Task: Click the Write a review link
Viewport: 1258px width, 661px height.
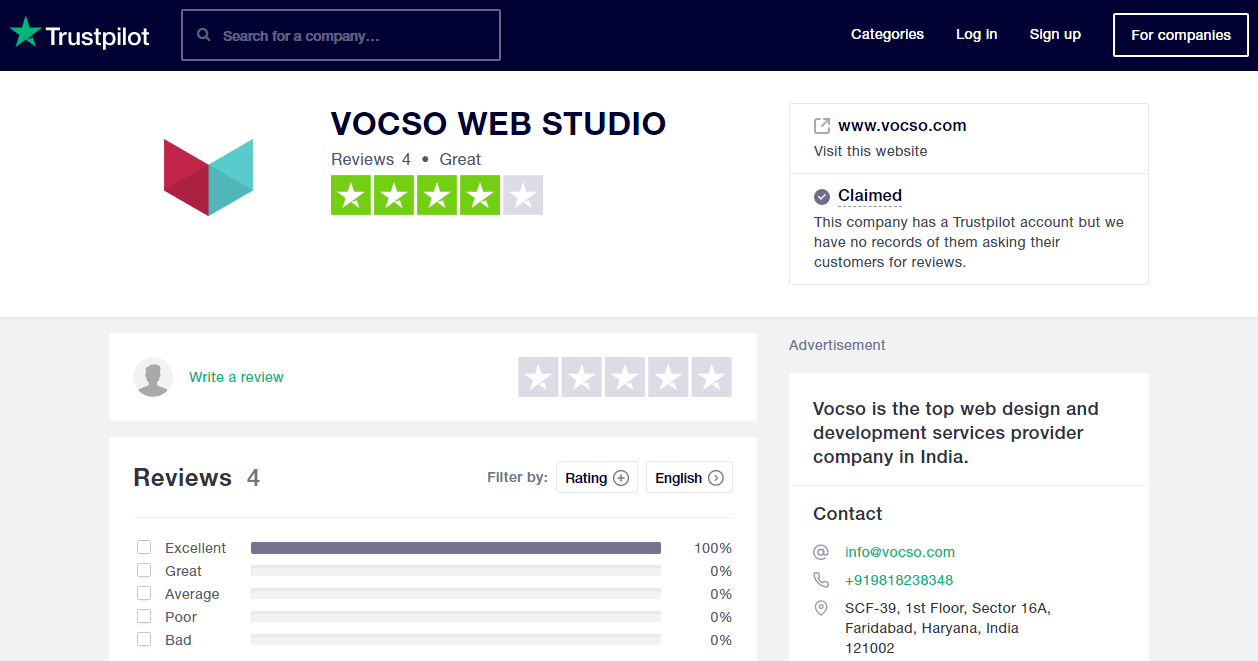Action: [236, 377]
